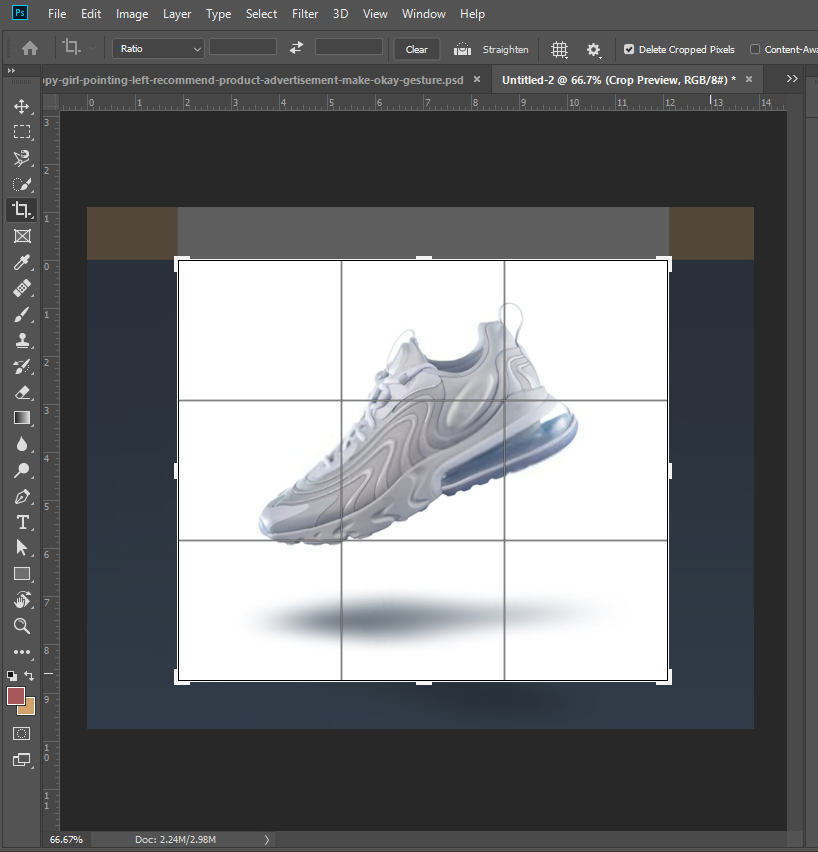Close the okay-gesture.psd document tab

pos(477,79)
